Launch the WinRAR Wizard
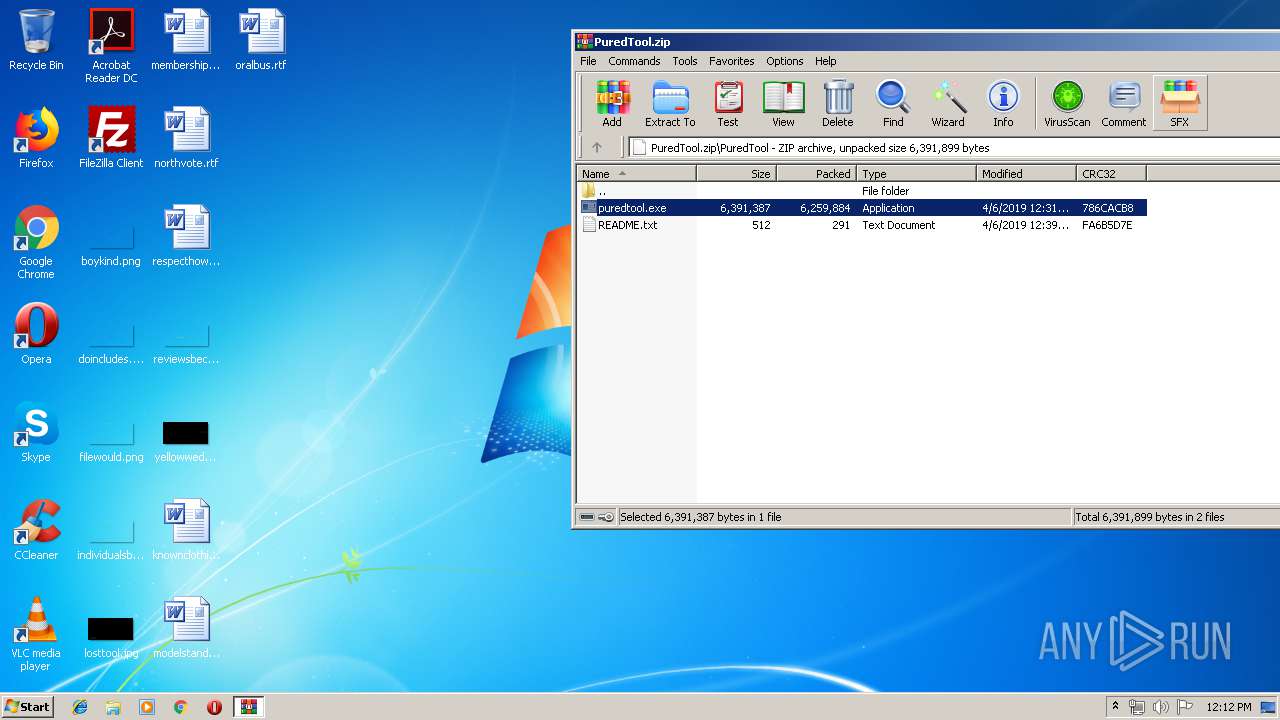 (948, 103)
